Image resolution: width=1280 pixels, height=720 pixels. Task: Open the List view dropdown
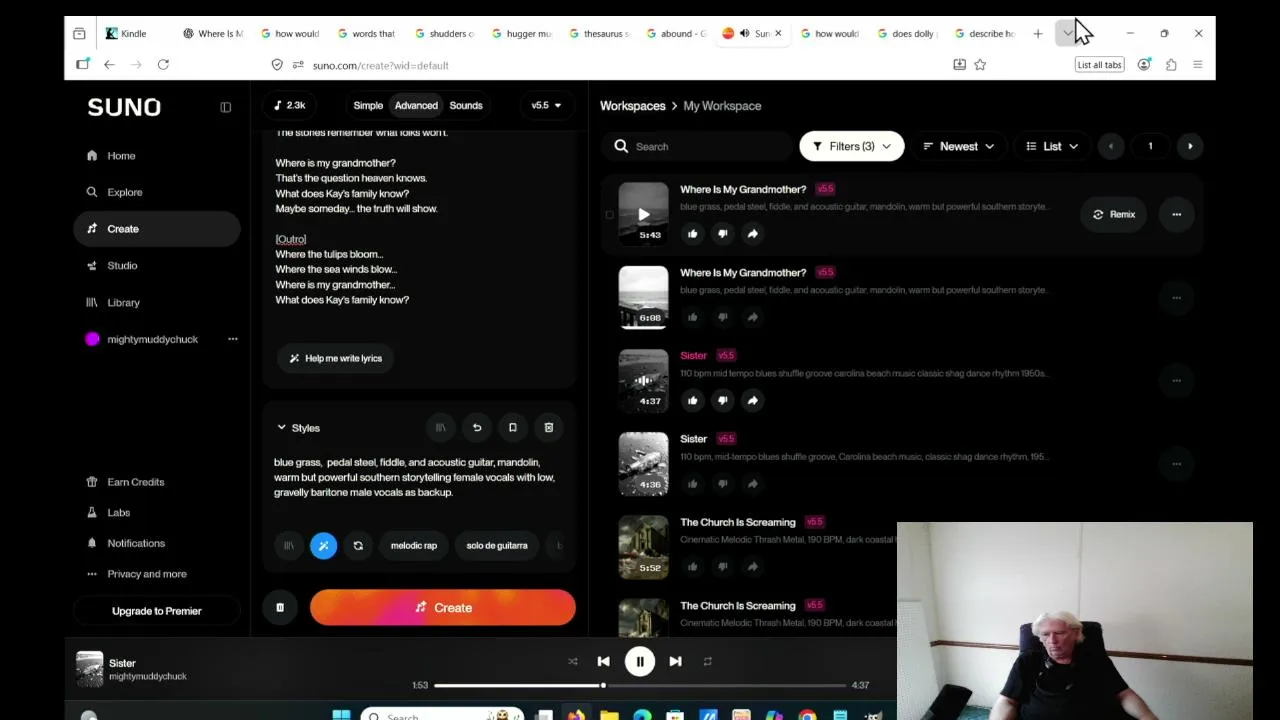(x=1052, y=147)
